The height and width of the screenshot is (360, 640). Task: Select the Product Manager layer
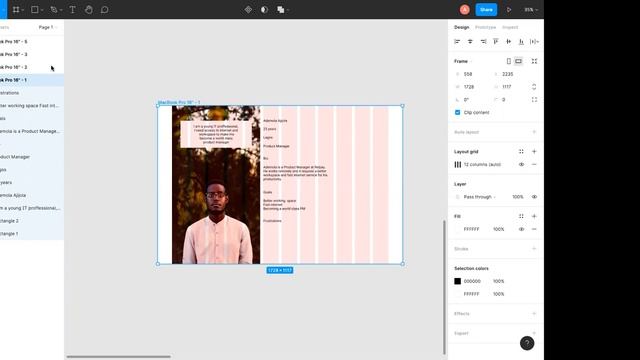point(32,157)
